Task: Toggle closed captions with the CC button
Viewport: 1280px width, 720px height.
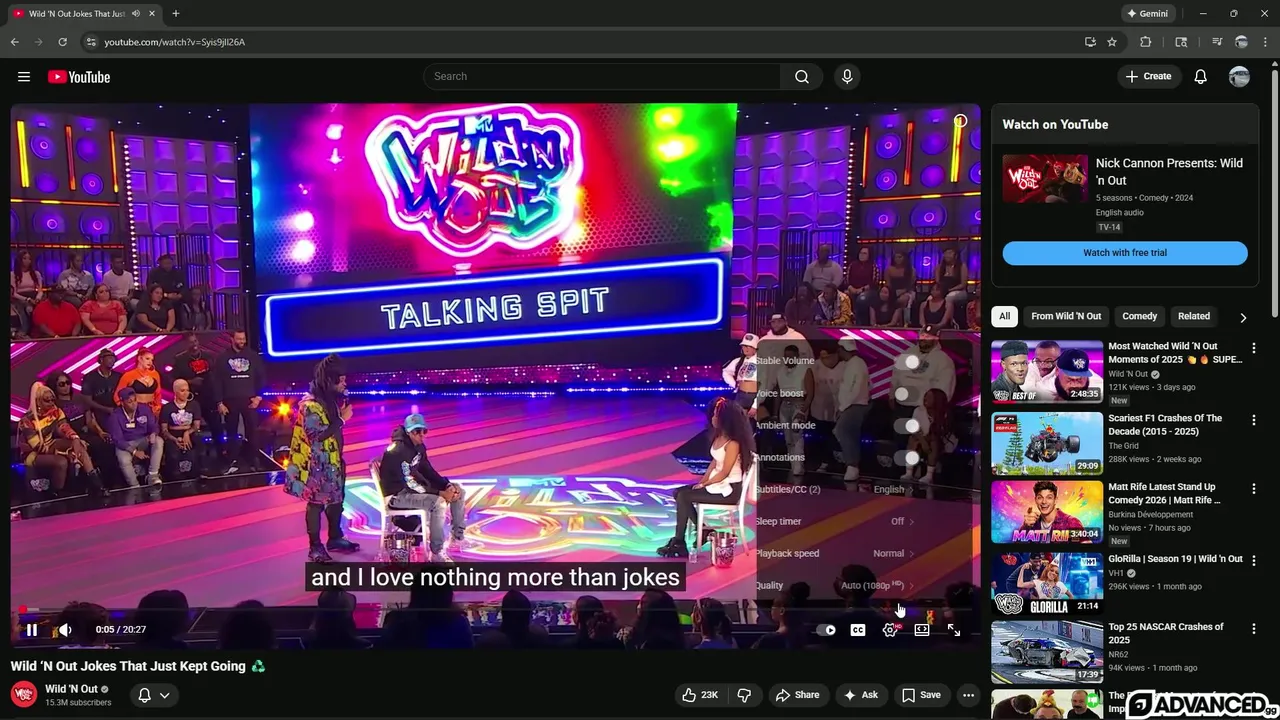Action: pos(858,630)
